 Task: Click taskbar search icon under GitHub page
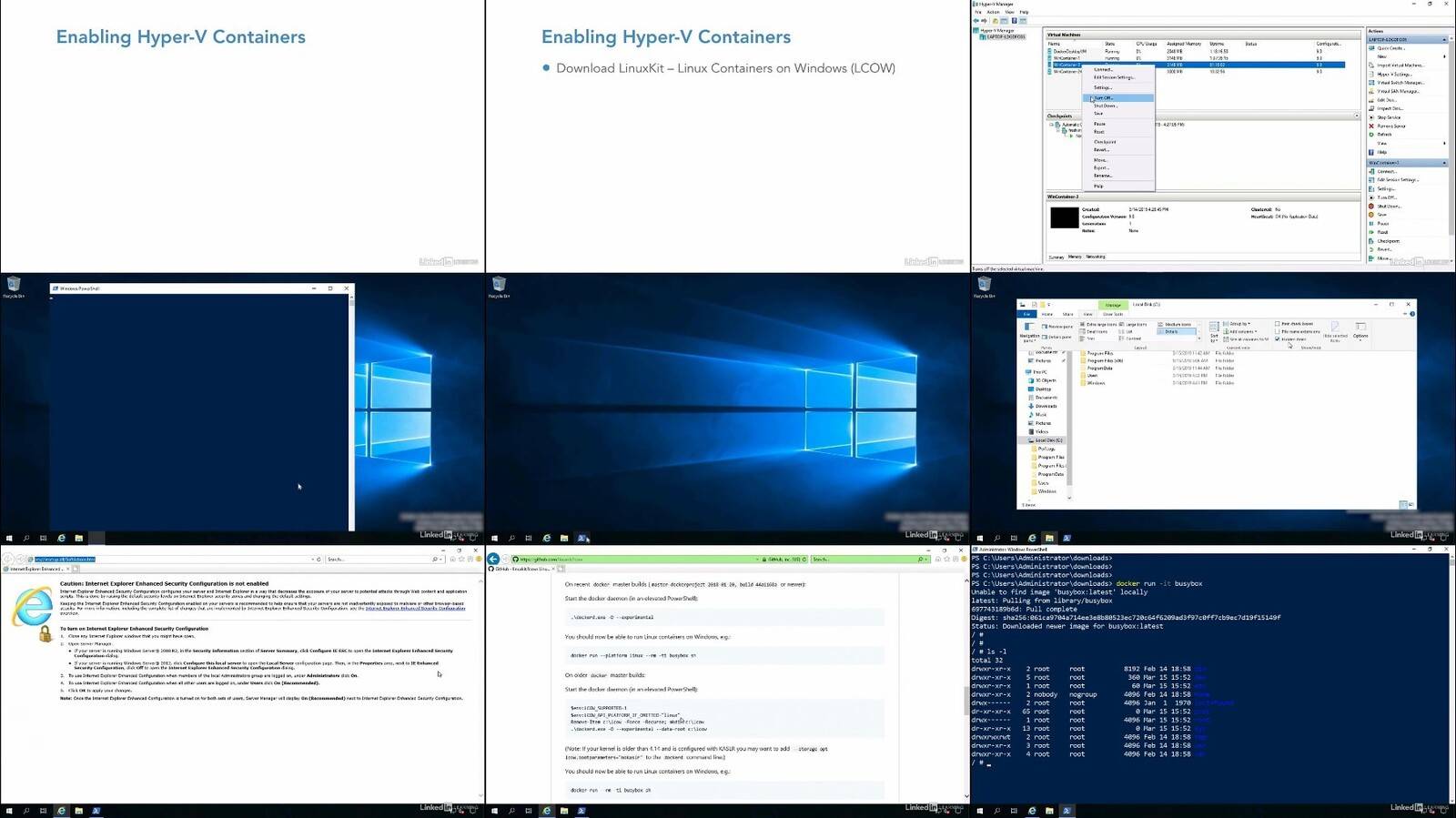pos(511,811)
